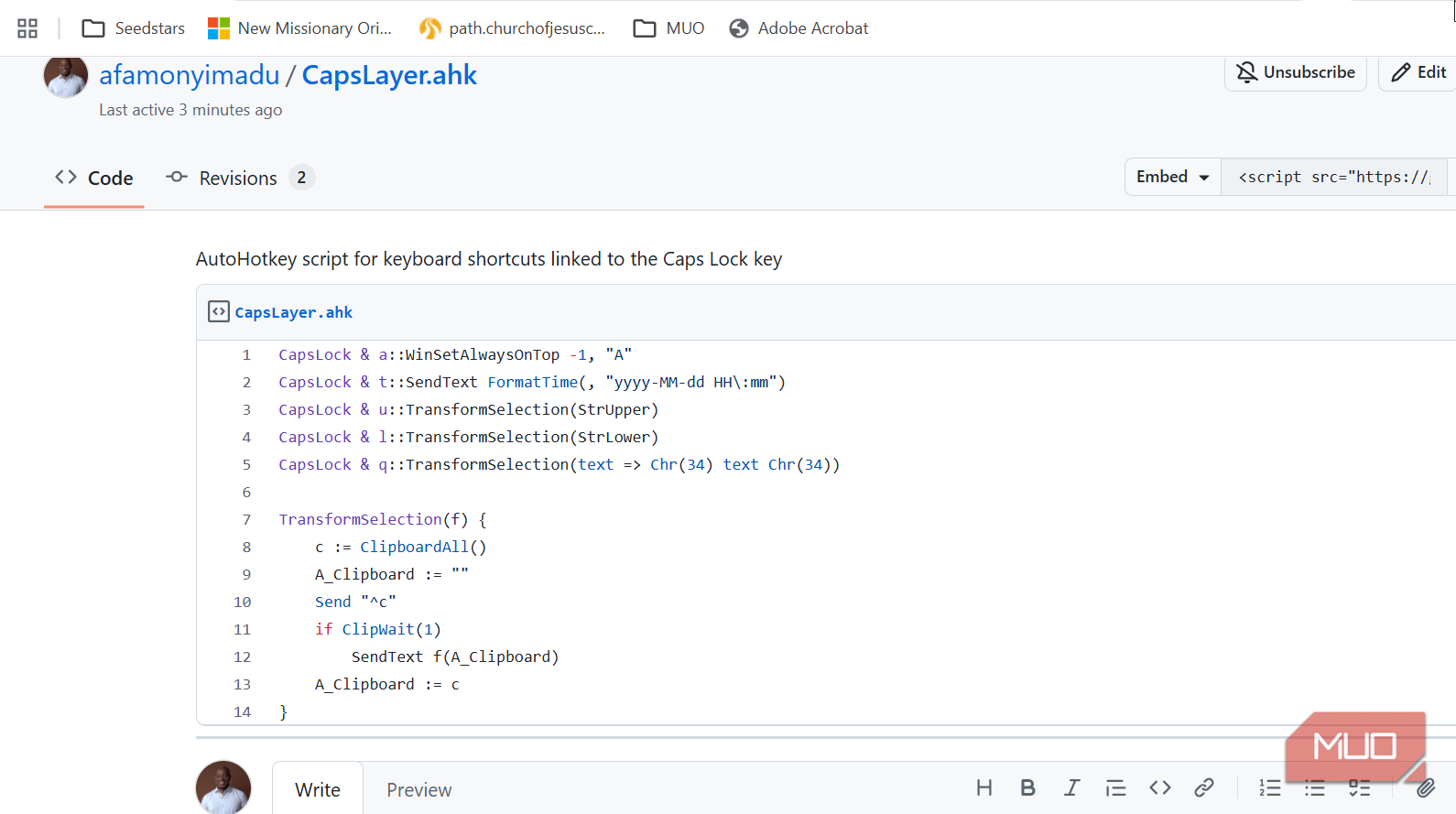Apply bold formatting in comment editor

tap(1028, 787)
